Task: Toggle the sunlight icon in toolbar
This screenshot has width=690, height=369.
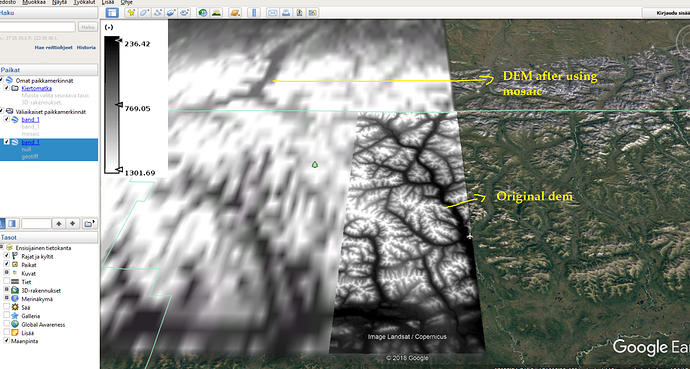Action: point(216,13)
